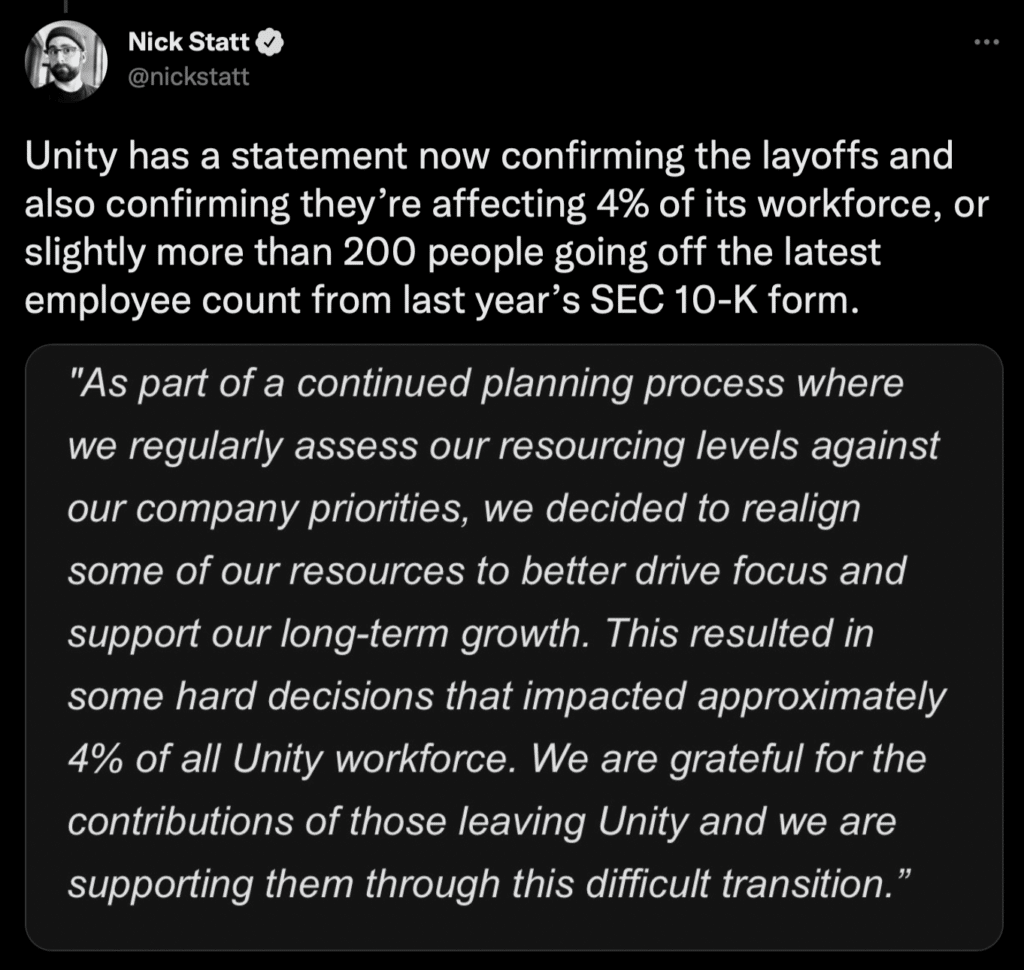This screenshot has width=1024, height=970.
Task: Open the attached Unity statement image
Action: (513, 647)
